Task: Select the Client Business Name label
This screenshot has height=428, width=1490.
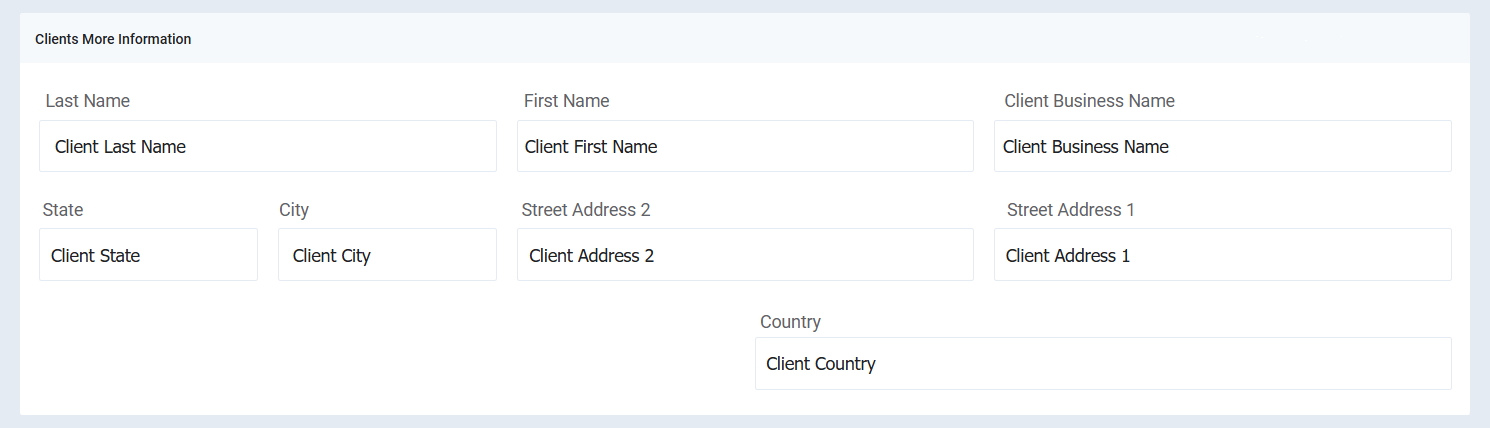Action: [x=1089, y=101]
